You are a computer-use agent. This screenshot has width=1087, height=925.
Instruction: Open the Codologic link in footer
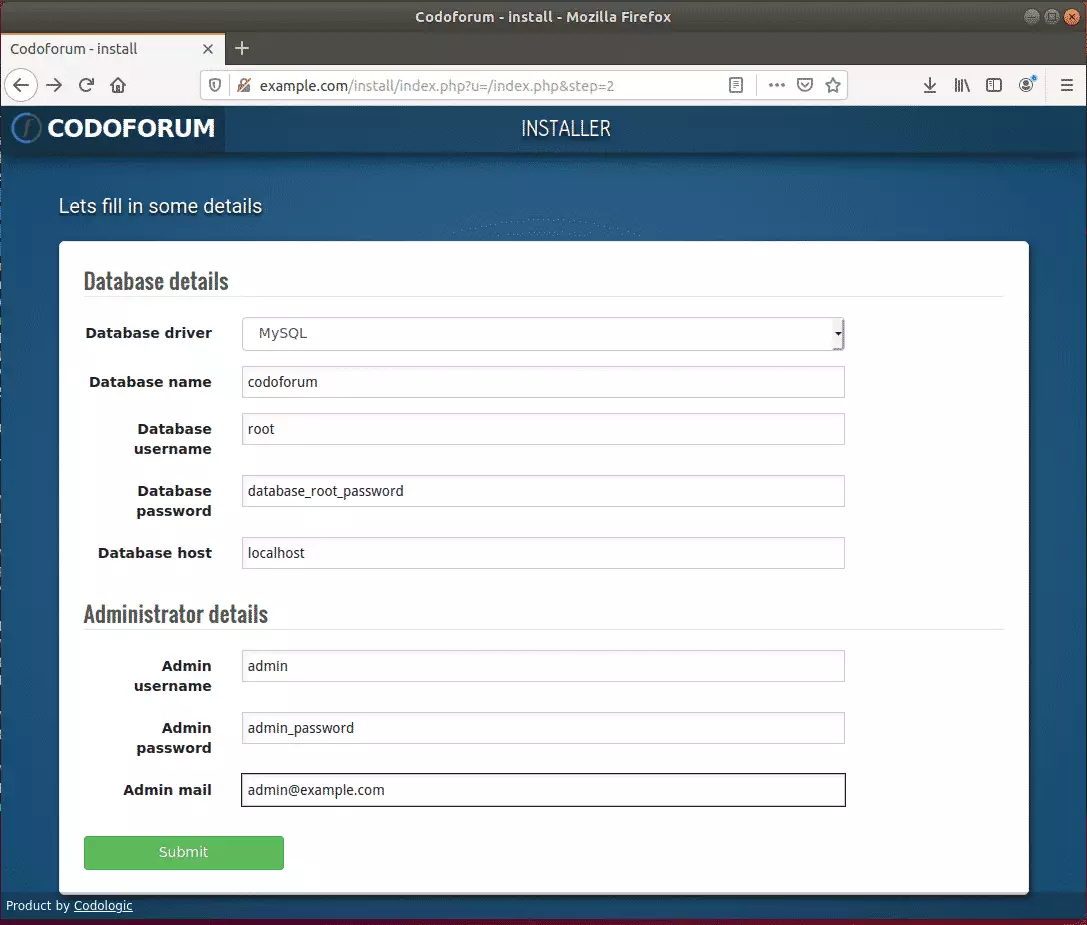(103, 906)
